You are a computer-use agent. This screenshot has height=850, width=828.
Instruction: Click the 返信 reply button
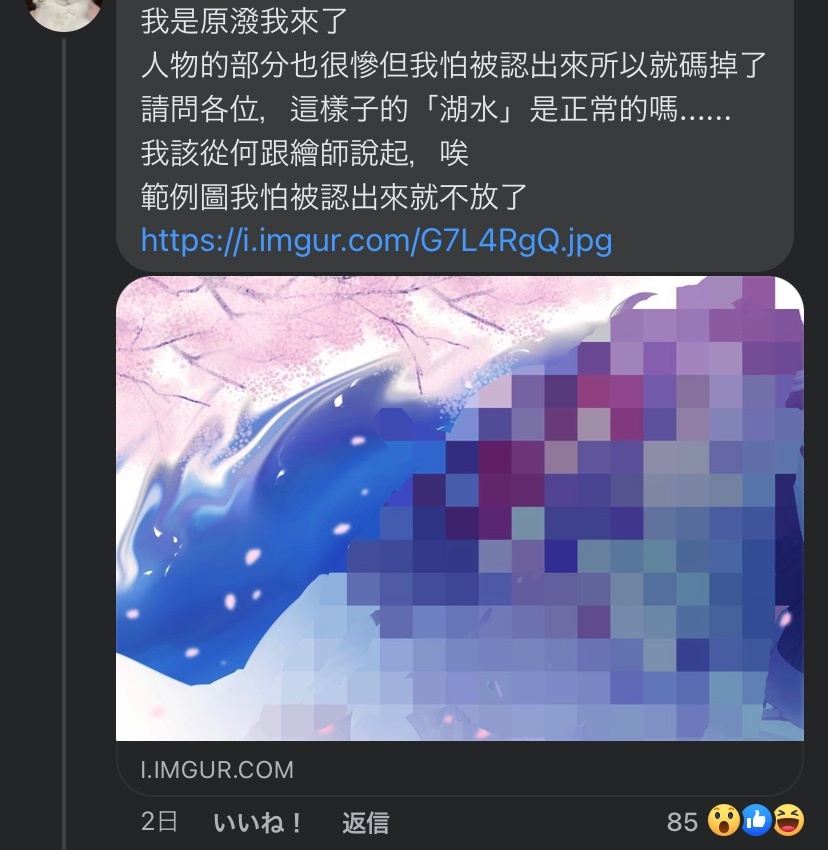365,822
